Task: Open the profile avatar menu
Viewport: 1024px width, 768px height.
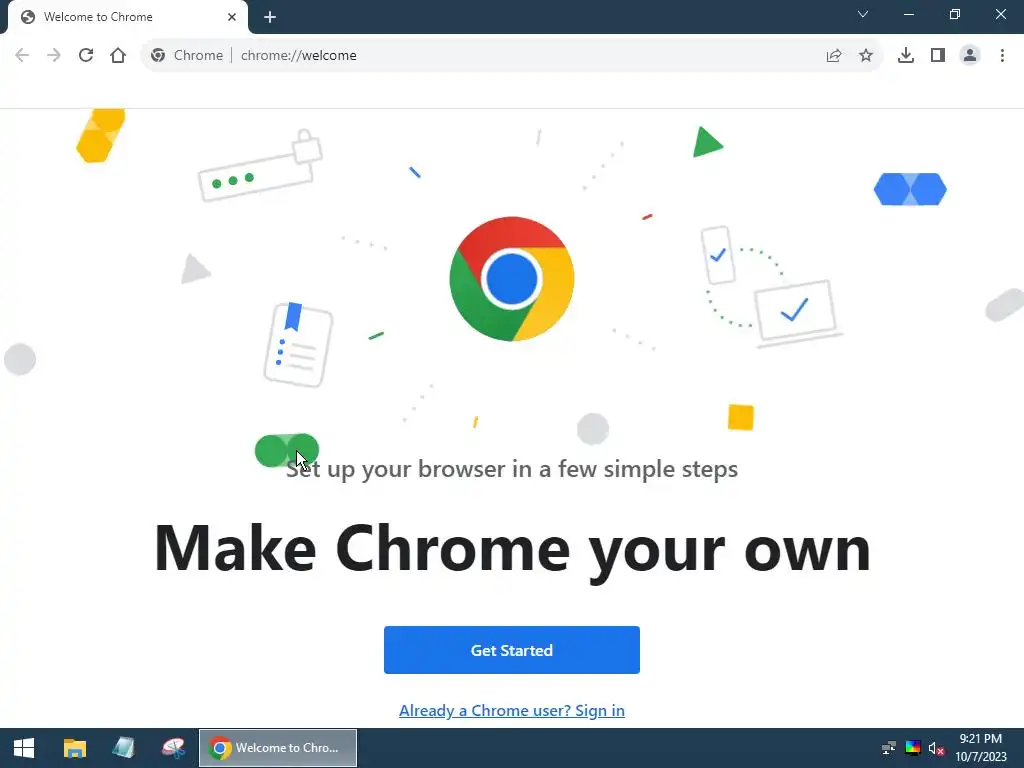Action: point(970,56)
